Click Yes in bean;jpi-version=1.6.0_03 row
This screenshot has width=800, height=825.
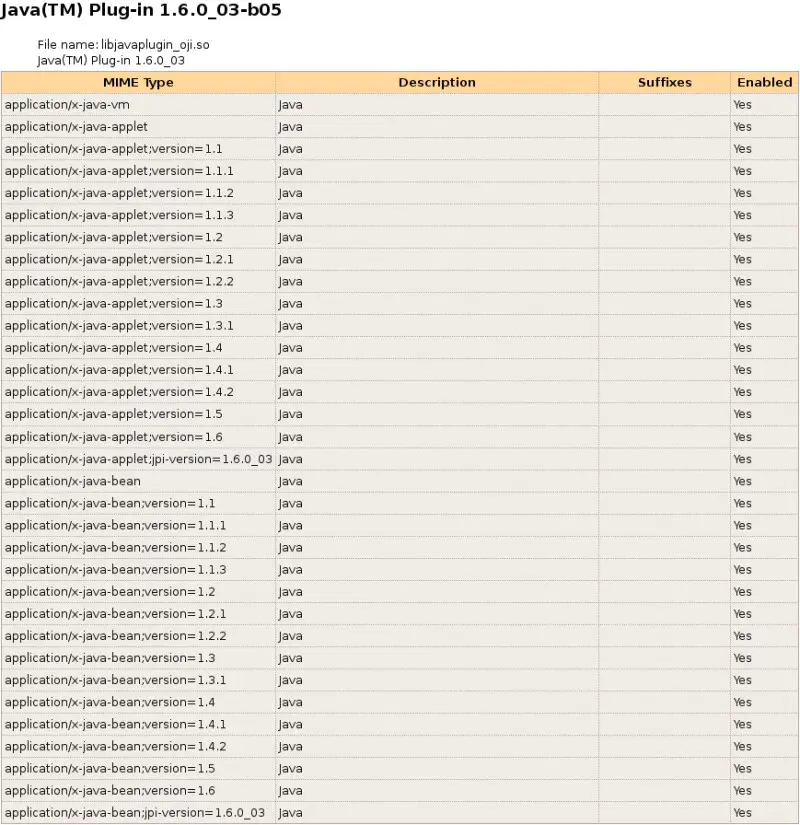click(x=743, y=812)
